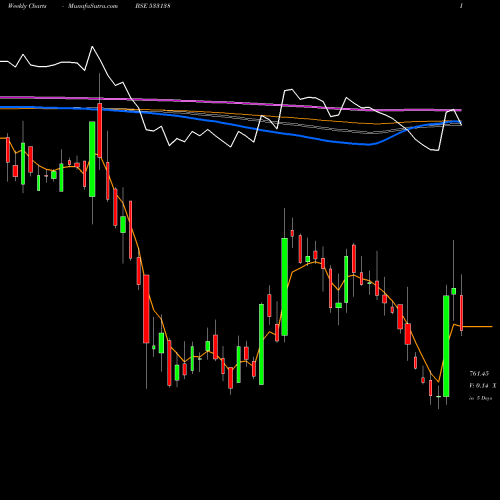Click the "MunafaSutra.com" label
Viewport: 500px width, 500px height.
[93, 6]
